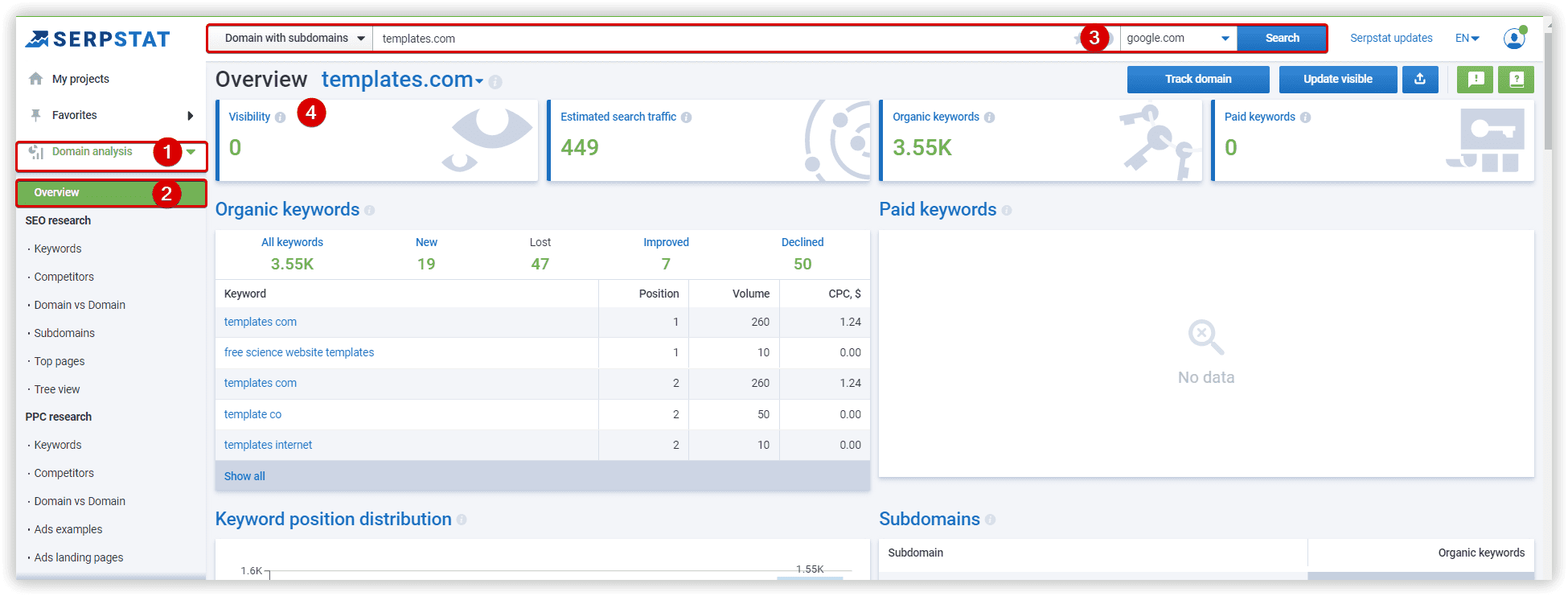Image resolution: width=1568 pixels, height=596 pixels.
Task: Select Overview in sidebar menu
Action: click(111, 193)
